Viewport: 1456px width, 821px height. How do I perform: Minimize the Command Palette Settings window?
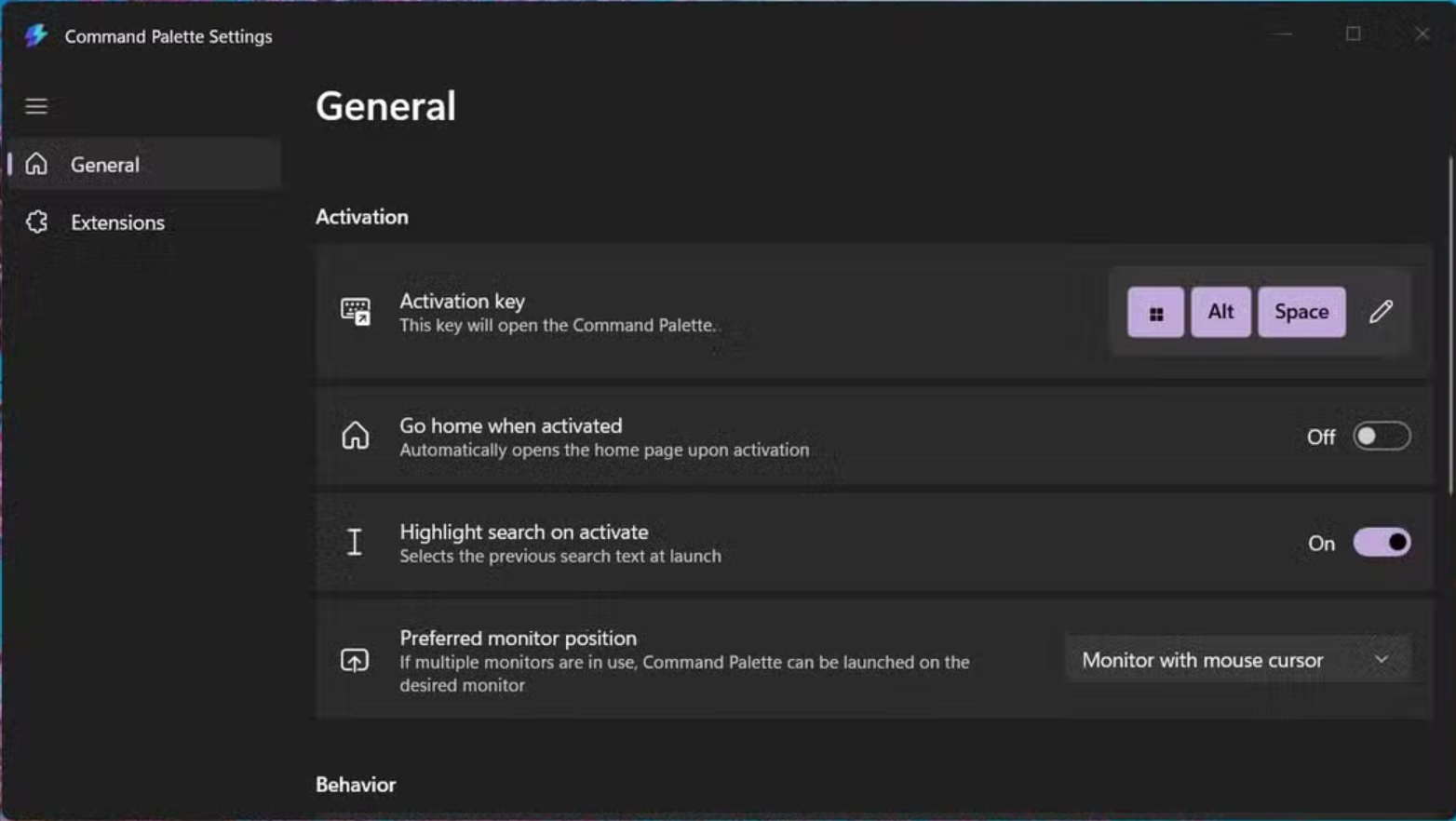(1284, 34)
